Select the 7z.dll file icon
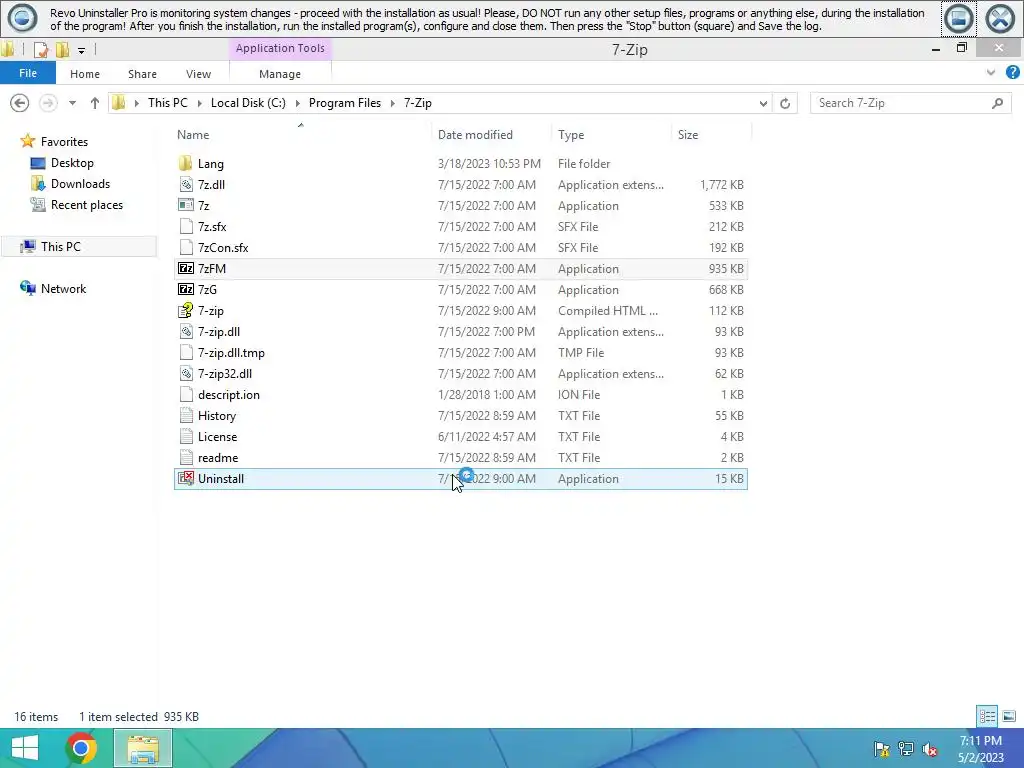 pos(186,185)
